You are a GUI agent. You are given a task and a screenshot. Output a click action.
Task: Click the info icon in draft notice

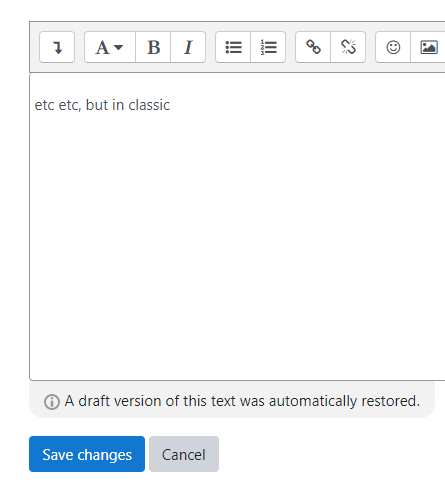[x=52, y=402]
